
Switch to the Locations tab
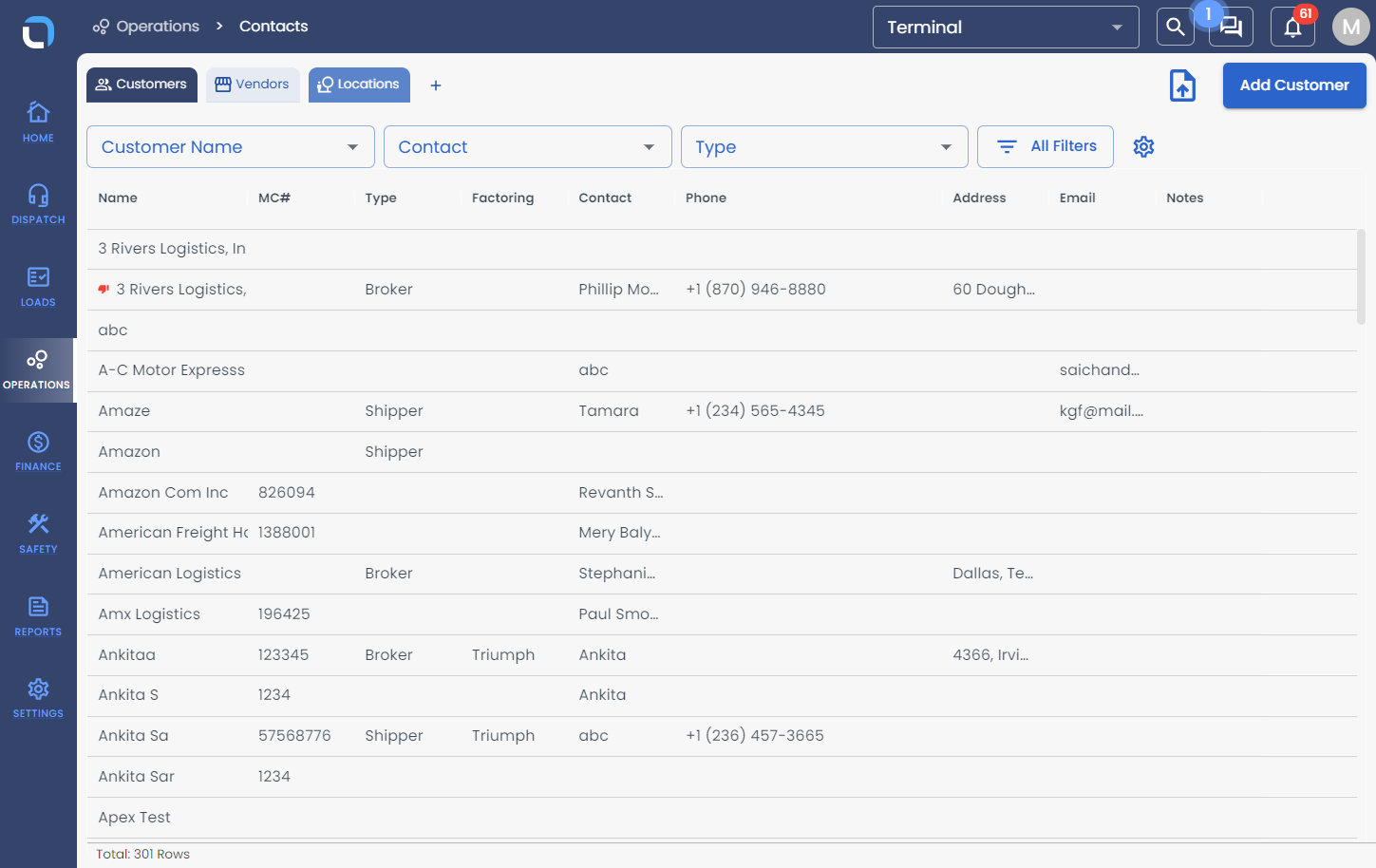(359, 85)
